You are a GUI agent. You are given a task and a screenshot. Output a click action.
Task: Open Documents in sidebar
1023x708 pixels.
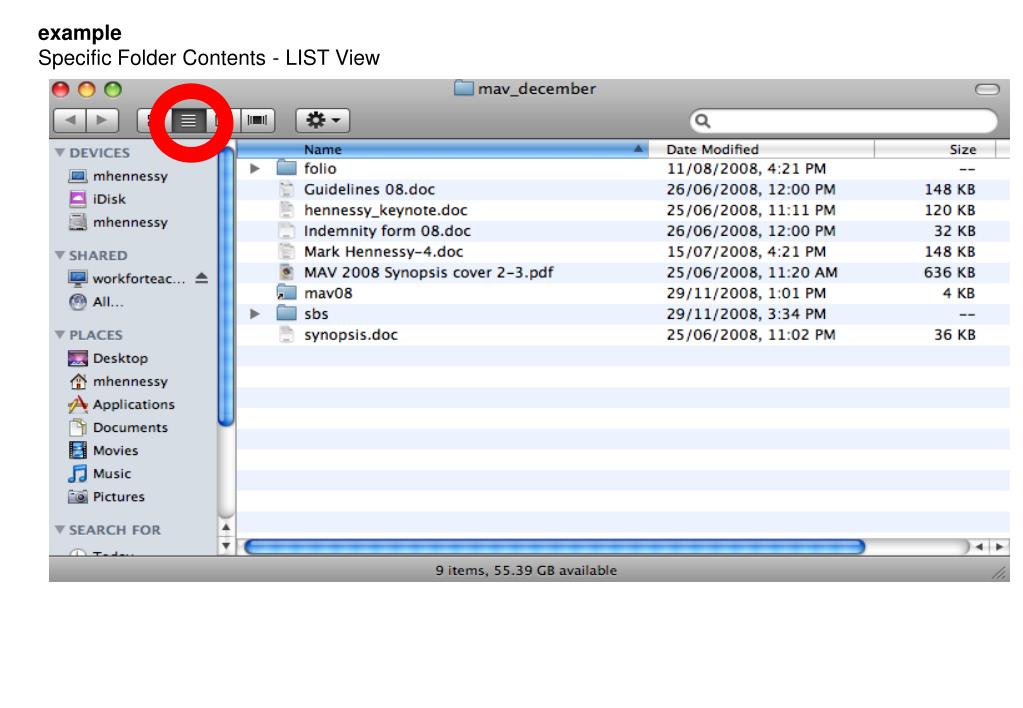pyautogui.click(x=118, y=427)
